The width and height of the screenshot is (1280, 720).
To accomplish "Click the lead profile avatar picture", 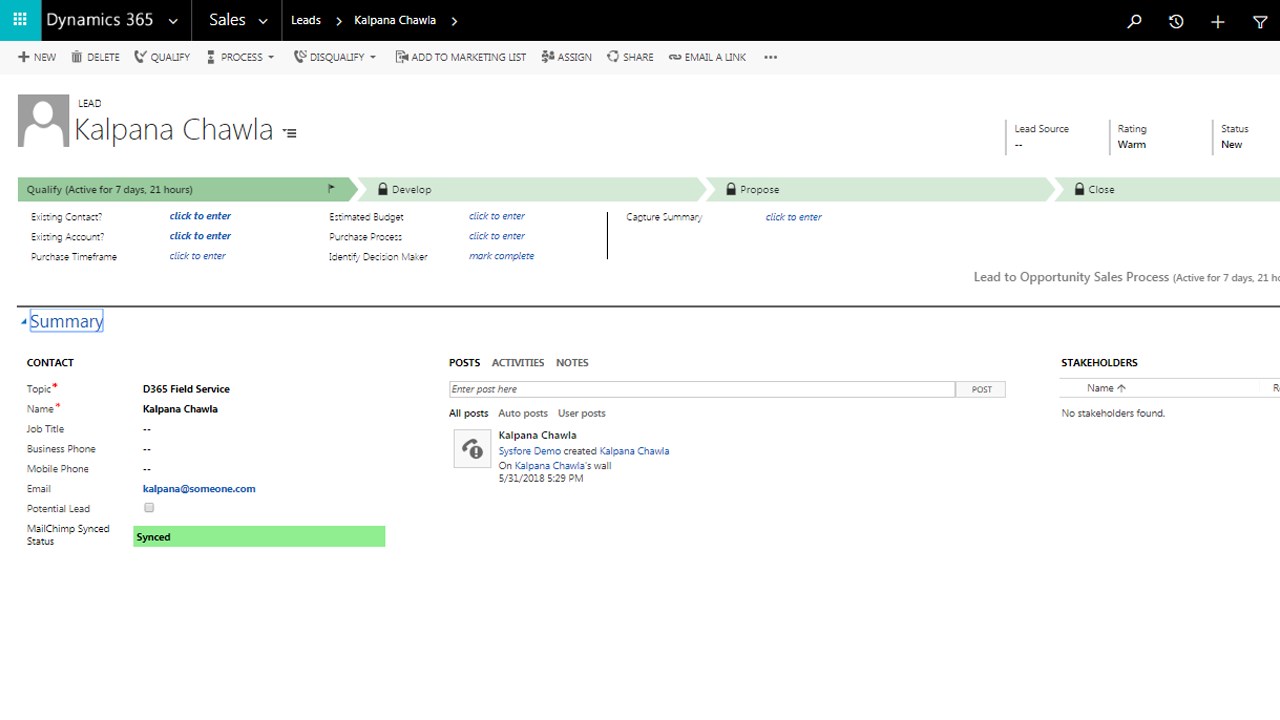I will click(43, 121).
